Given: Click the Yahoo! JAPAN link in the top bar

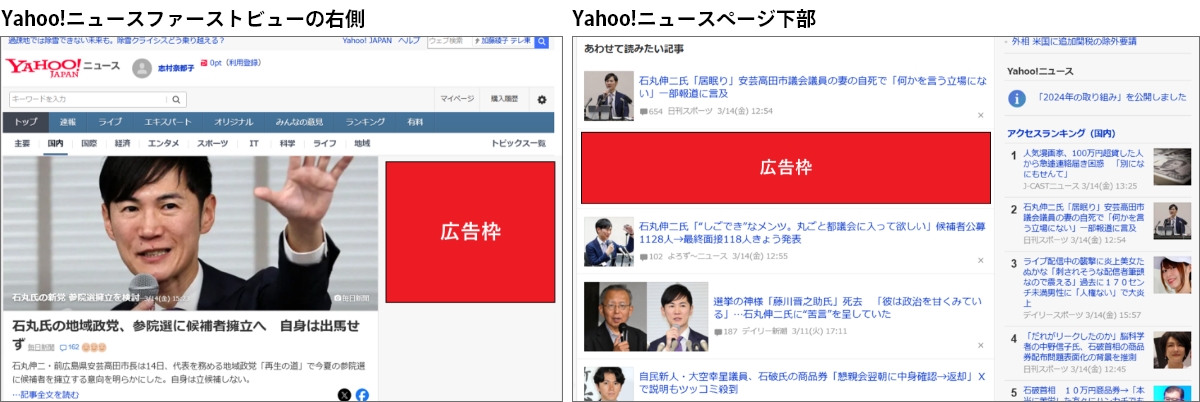Looking at the screenshot, I should (x=367, y=41).
